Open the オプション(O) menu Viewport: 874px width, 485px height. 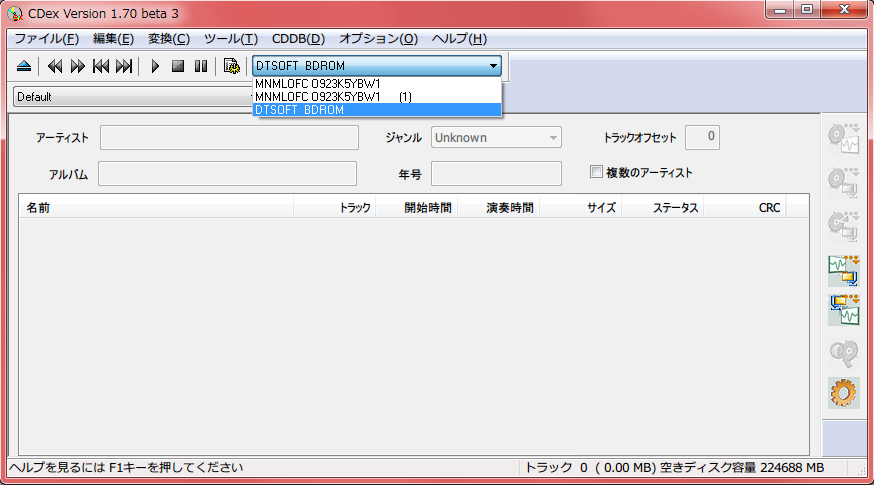click(378, 39)
